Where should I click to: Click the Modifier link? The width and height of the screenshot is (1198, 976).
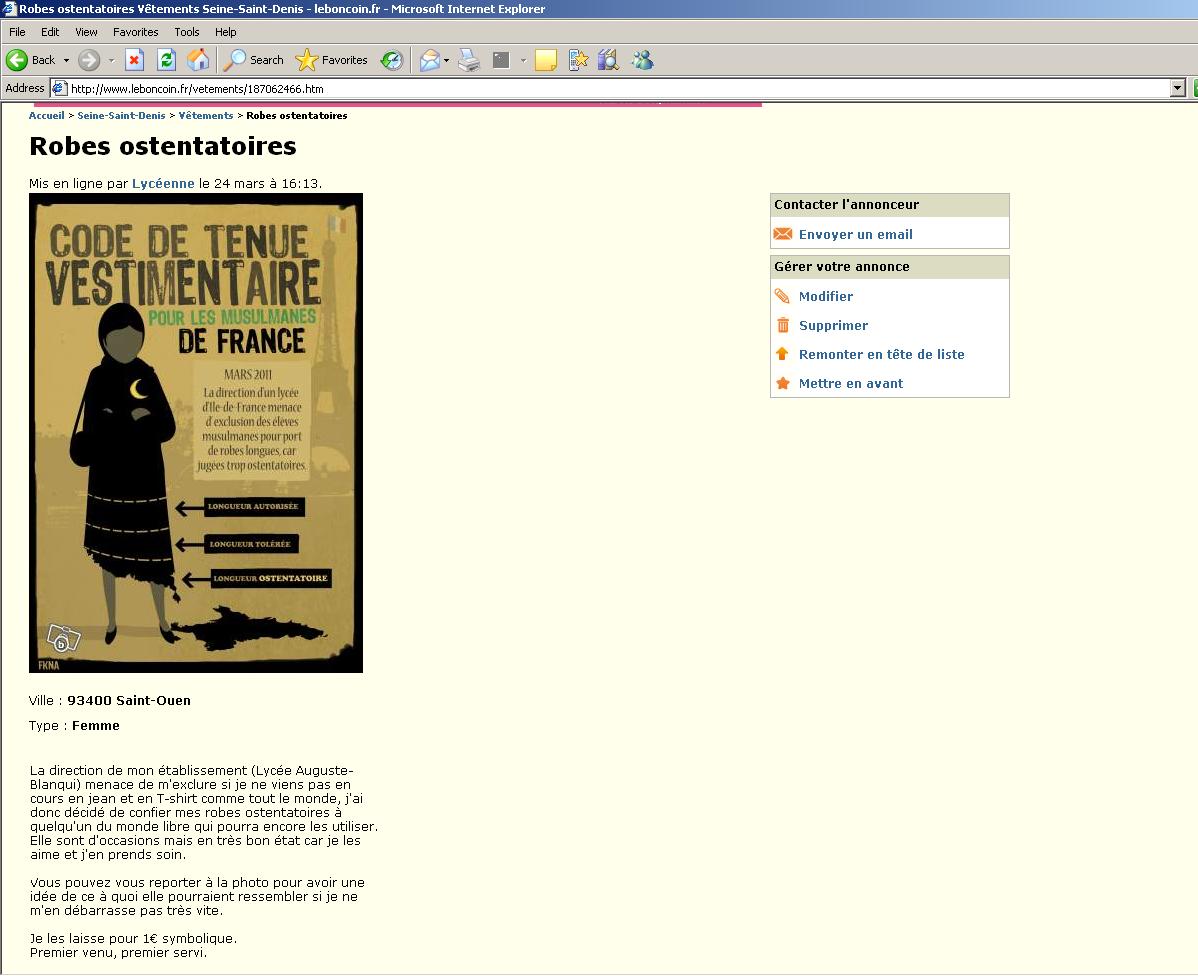point(826,297)
